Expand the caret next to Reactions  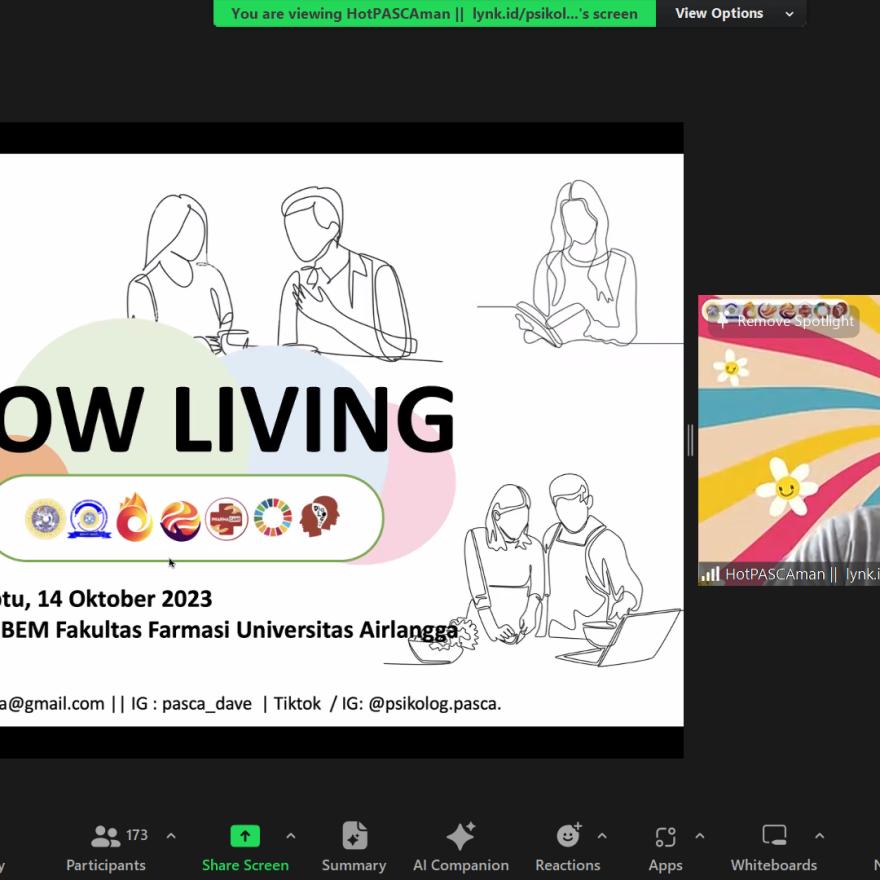[x=602, y=836]
